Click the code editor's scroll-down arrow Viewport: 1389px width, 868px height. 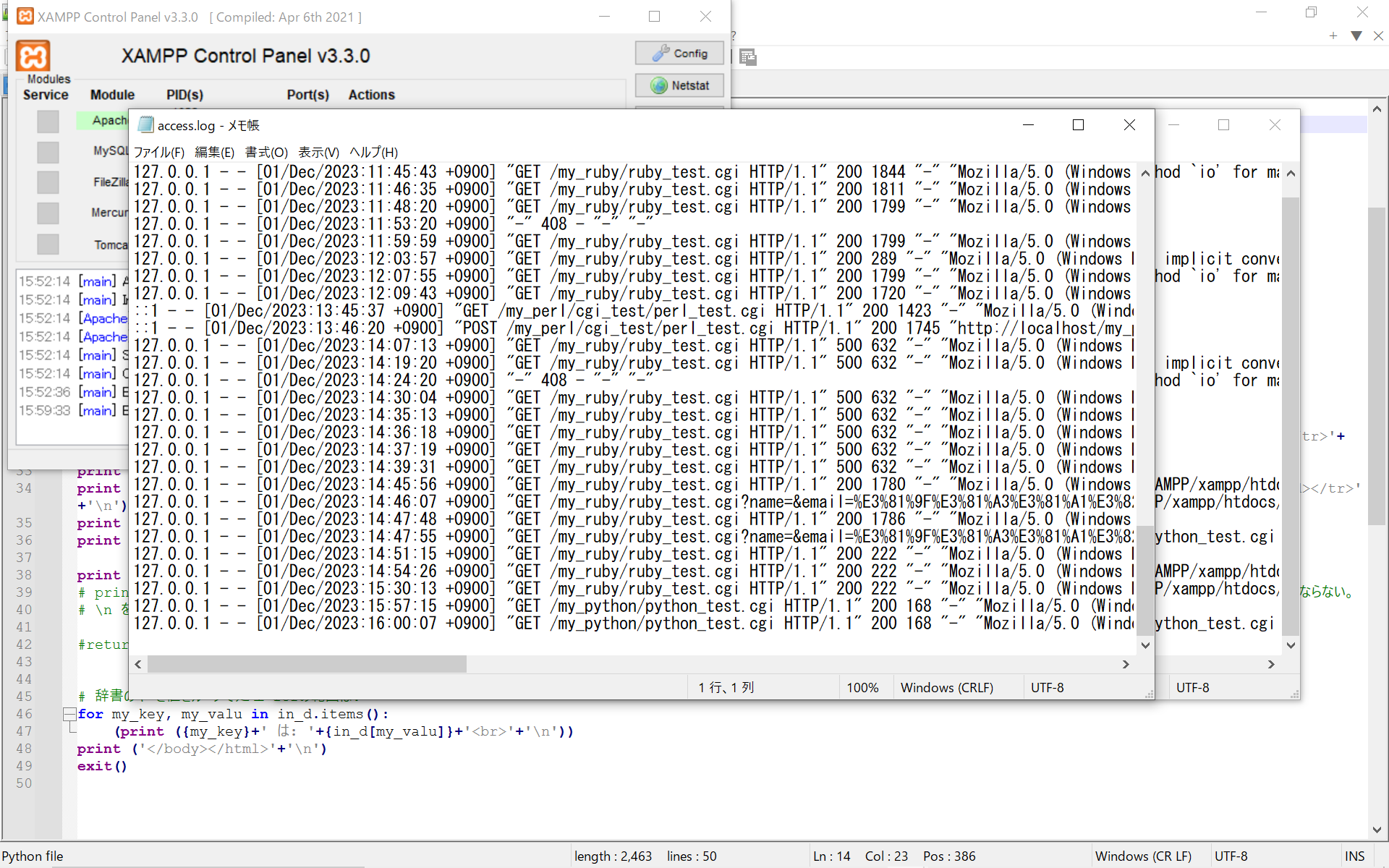pos(1377,830)
